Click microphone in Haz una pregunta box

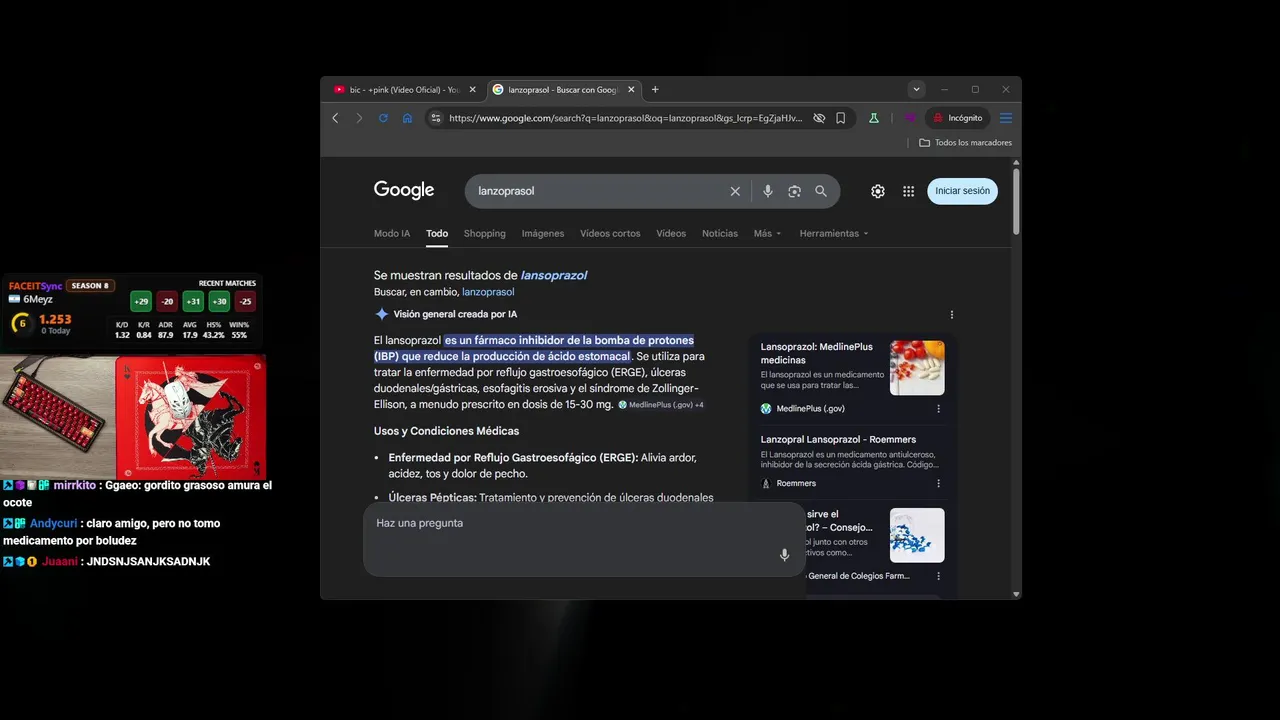(x=784, y=555)
